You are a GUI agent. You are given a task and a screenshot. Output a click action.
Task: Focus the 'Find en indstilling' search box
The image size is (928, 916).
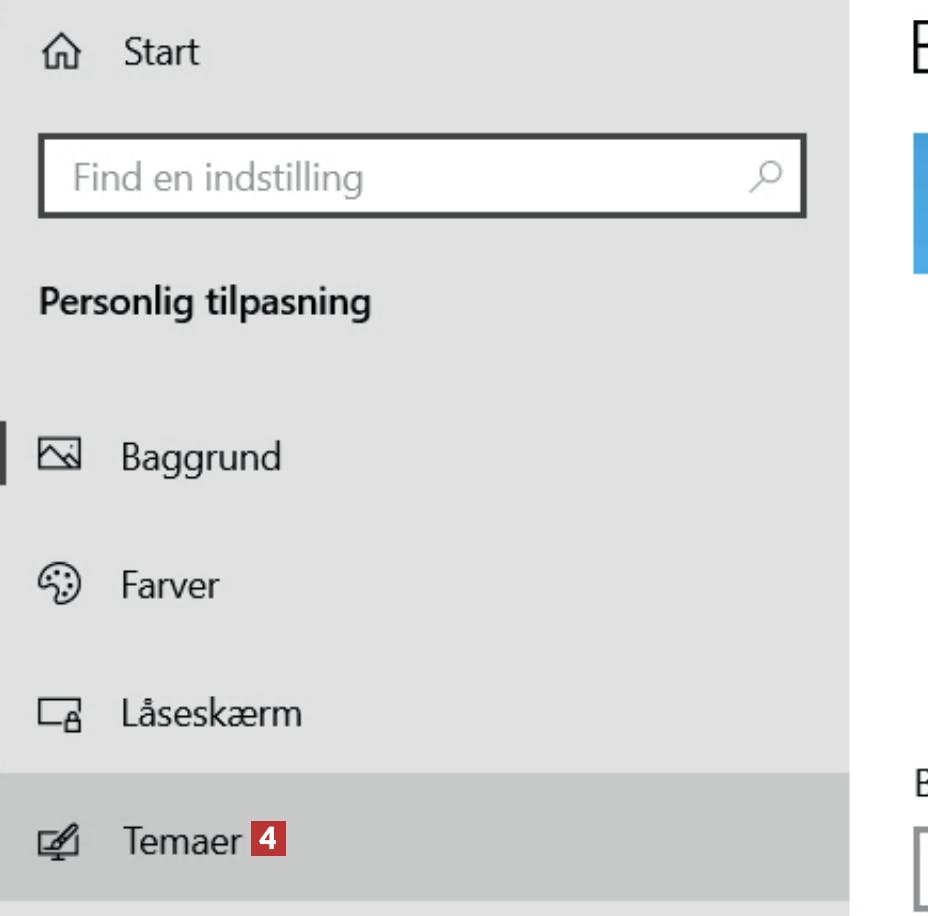[x=422, y=176]
